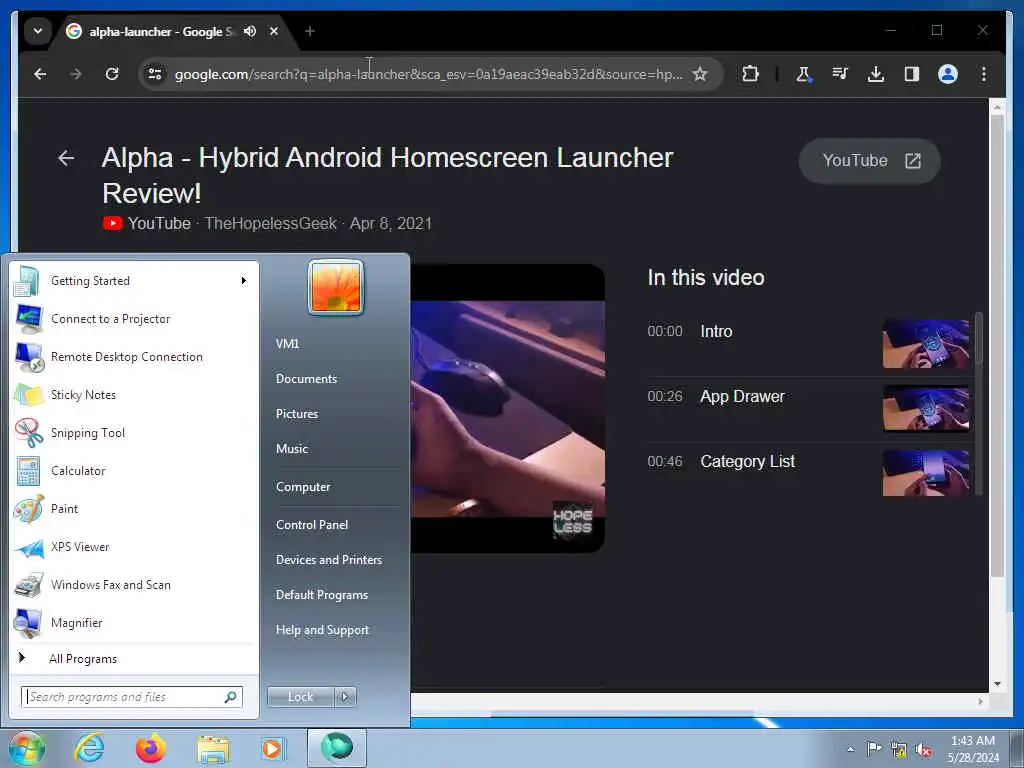Click the video player preview
Viewport: 1024px width, 768px height.
507,409
